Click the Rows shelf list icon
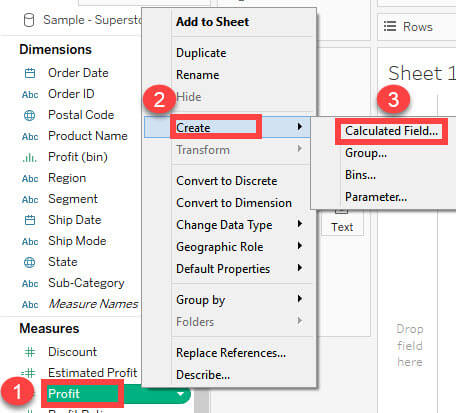456x413 pixels. (390, 26)
